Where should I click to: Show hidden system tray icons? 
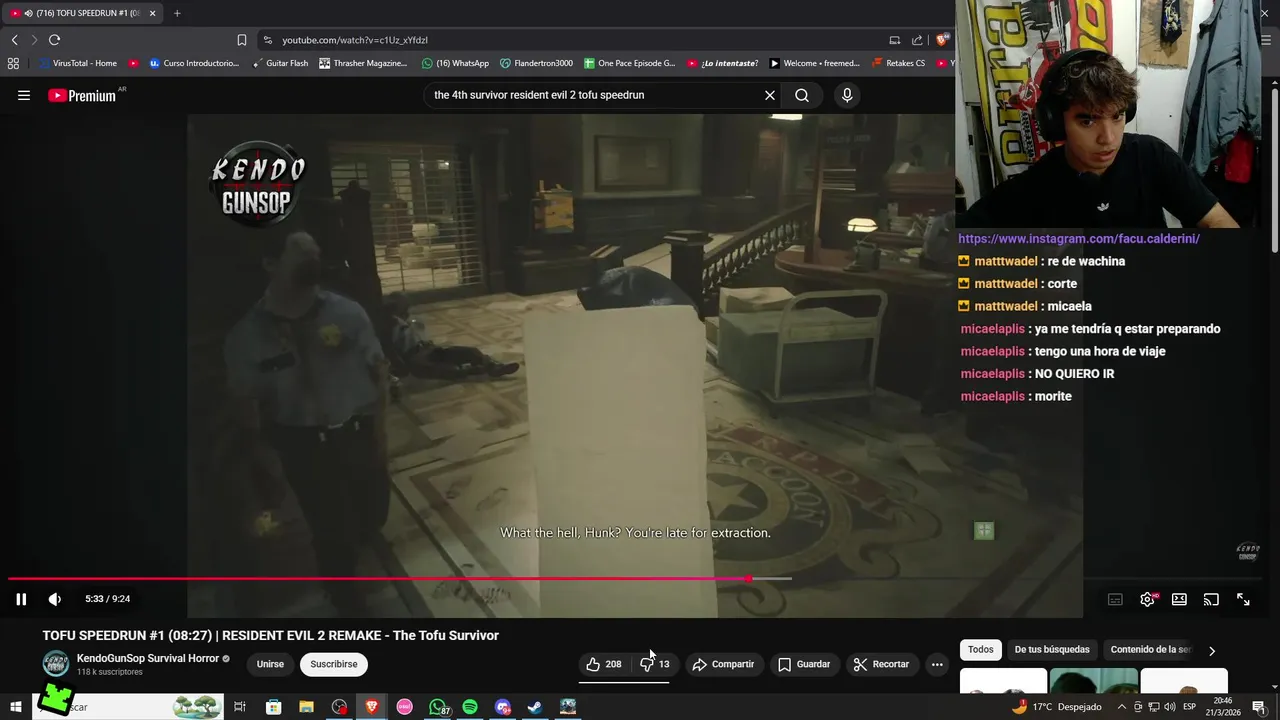1121,707
